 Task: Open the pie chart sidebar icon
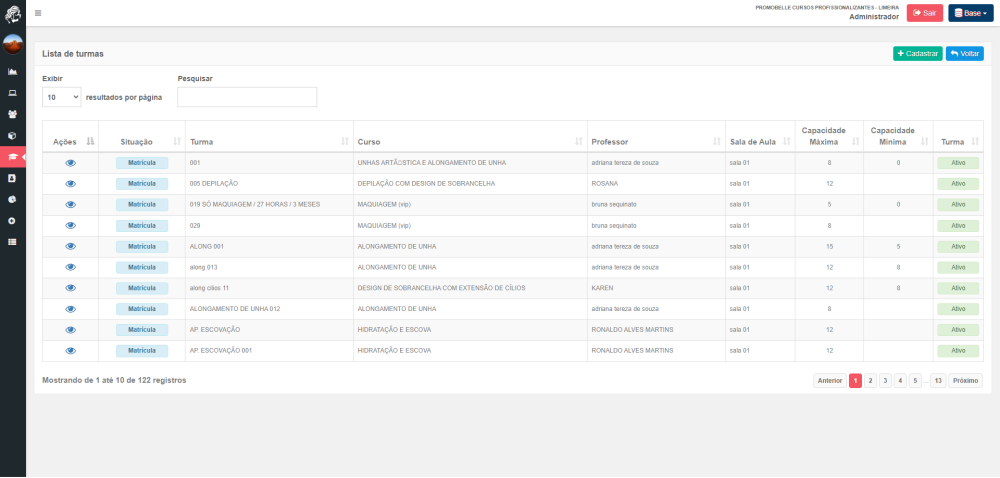point(11,199)
